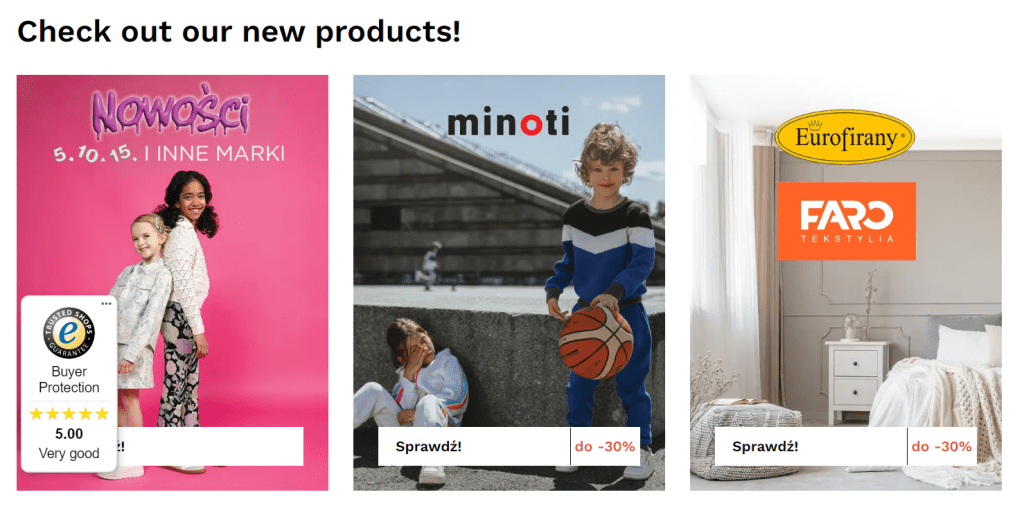Click the five-star rating row
The height and width of the screenshot is (524, 1024).
pyautogui.click(x=69, y=414)
